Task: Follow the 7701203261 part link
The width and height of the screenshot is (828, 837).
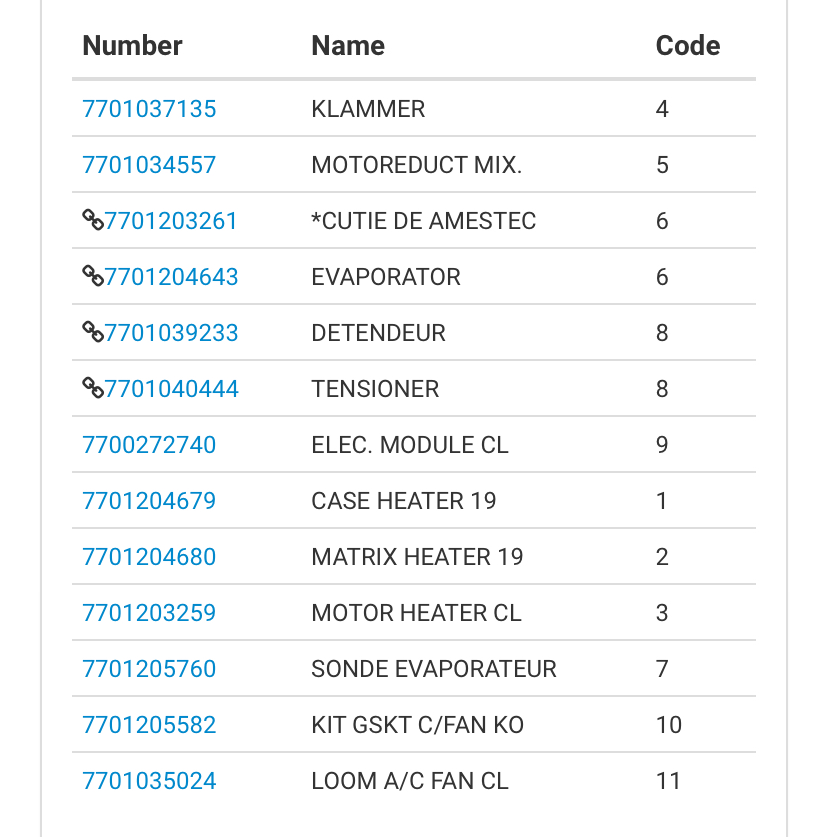Action: [x=172, y=221]
